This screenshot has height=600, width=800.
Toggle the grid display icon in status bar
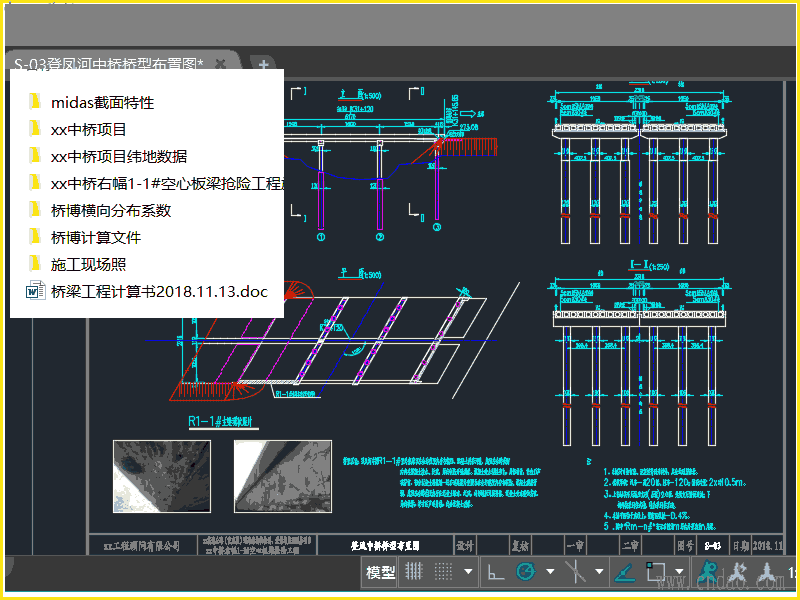coord(415,572)
